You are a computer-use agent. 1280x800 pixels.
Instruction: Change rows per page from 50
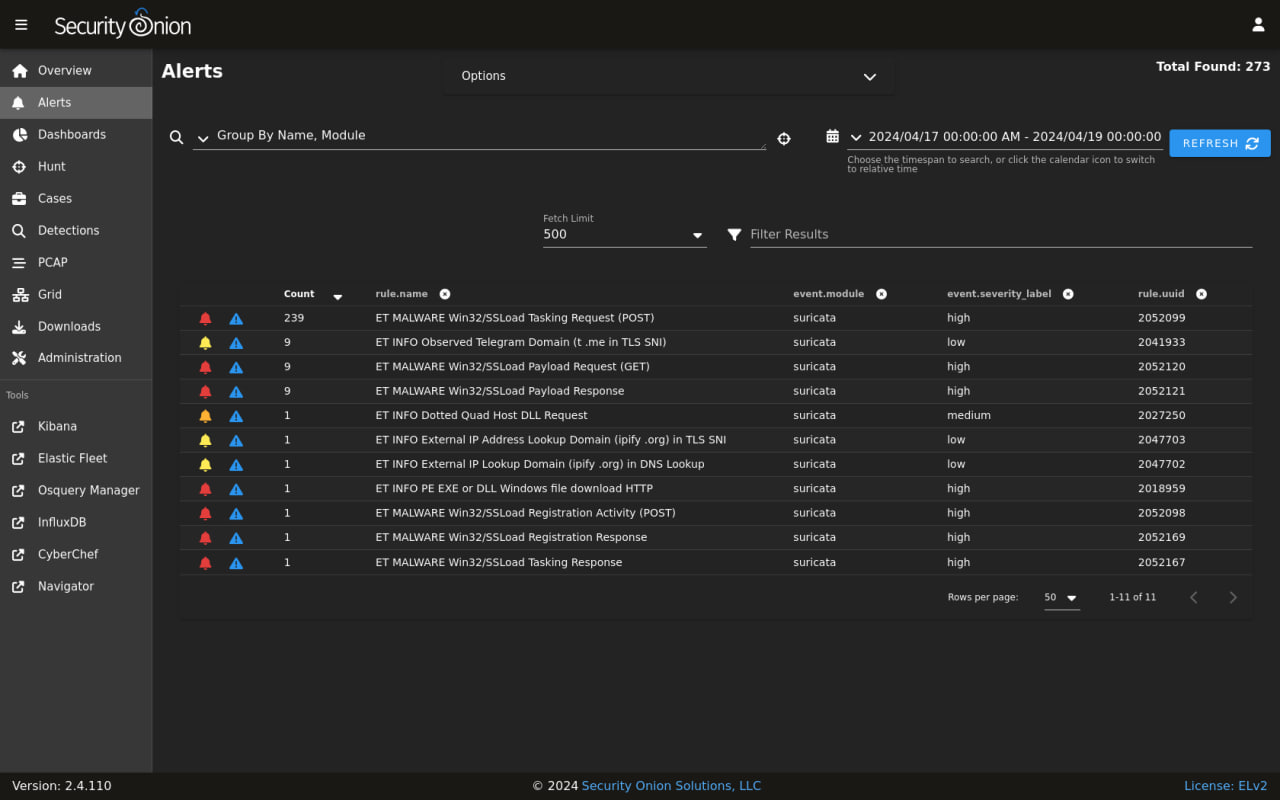pyautogui.click(x=1062, y=598)
